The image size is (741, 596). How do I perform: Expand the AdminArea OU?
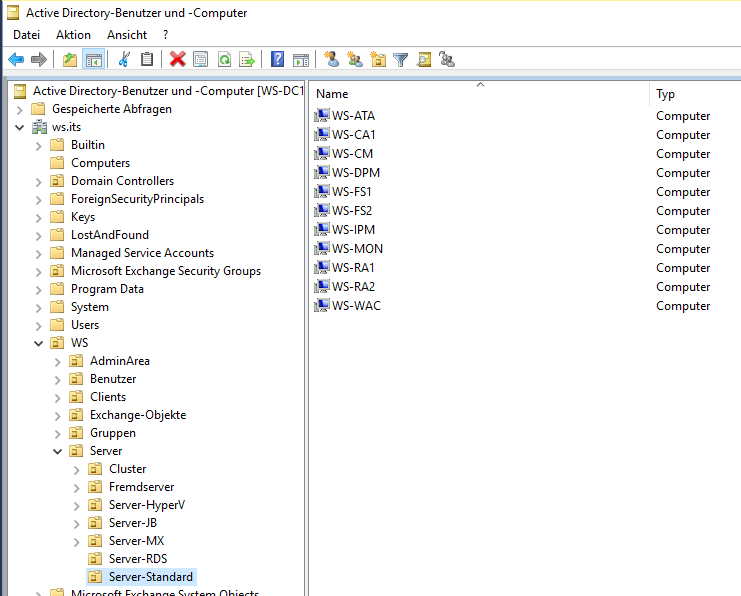click(58, 362)
